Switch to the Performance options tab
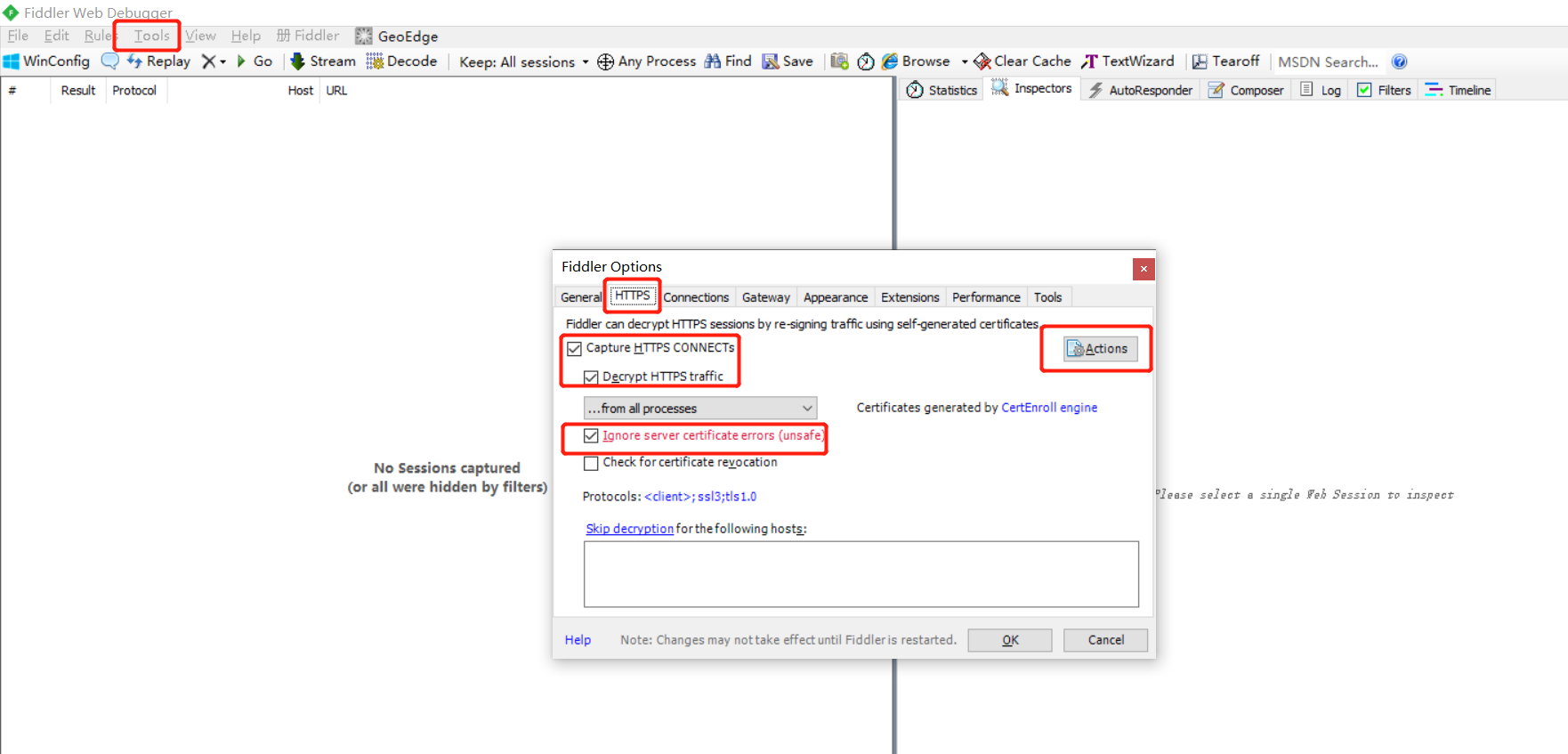This screenshot has width=1568, height=754. point(986,297)
